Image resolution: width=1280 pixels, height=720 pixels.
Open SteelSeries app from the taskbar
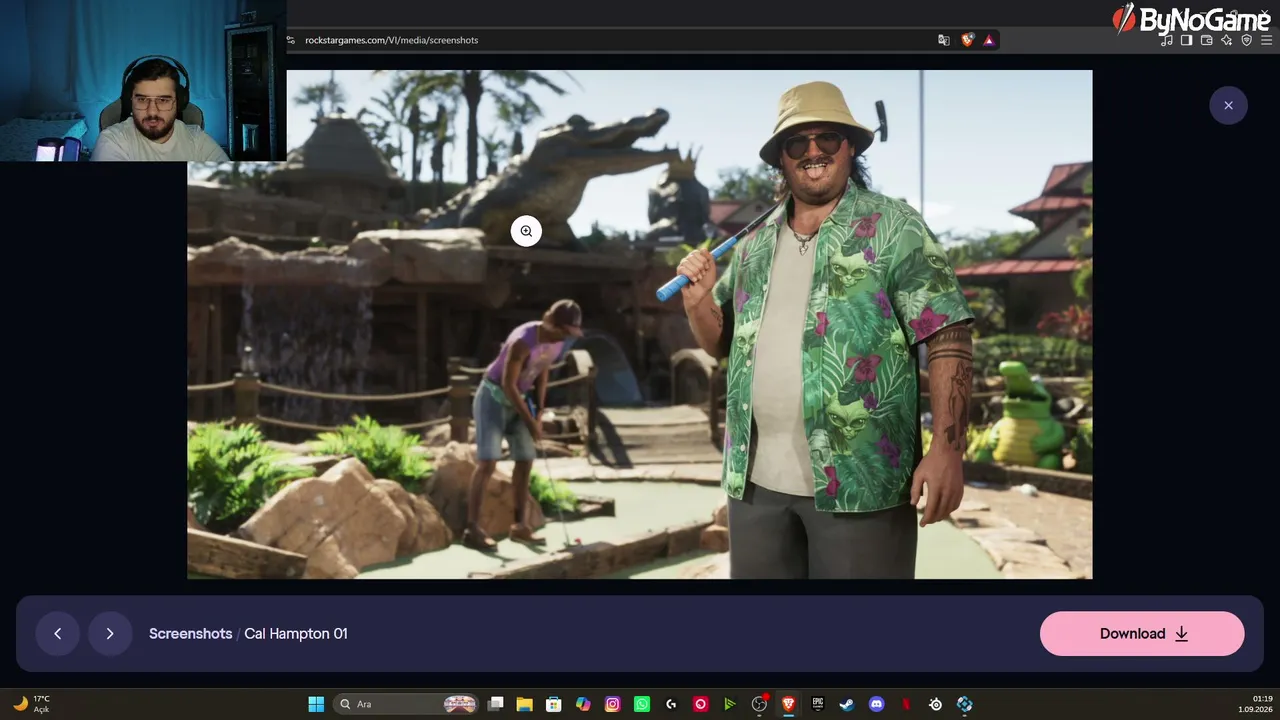pos(935,704)
